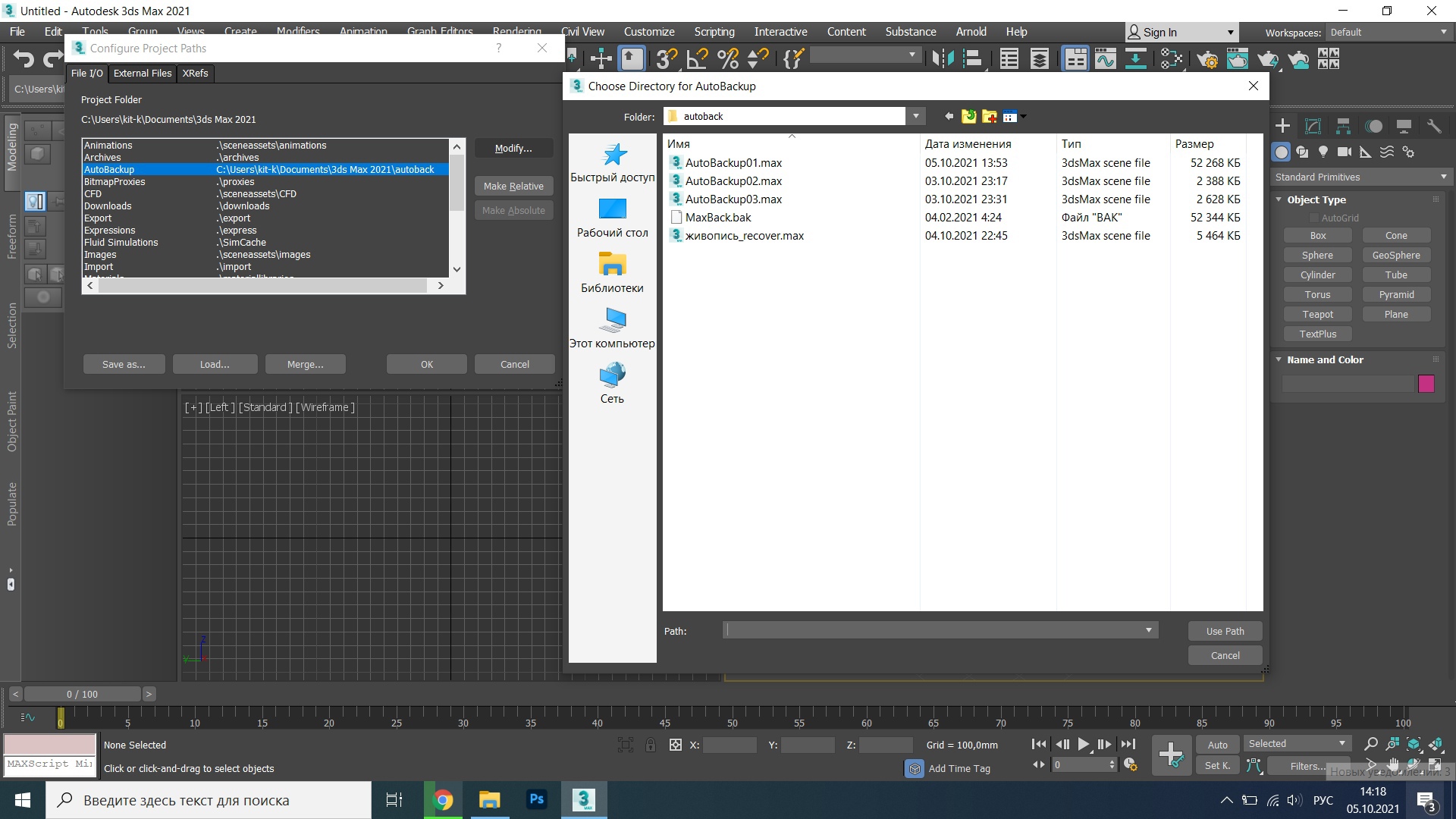Open the Create panel plus icon
Viewport: 1456px width, 819px height.
pyautogui.click(x=1283, y=126)
